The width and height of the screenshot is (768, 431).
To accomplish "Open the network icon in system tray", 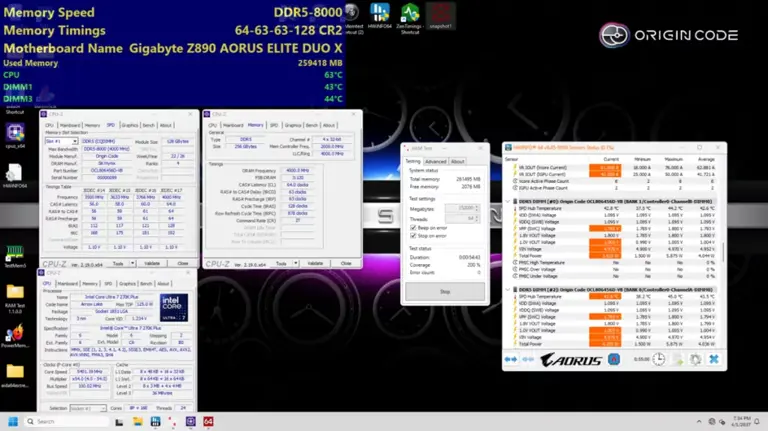I will point(712,422).
